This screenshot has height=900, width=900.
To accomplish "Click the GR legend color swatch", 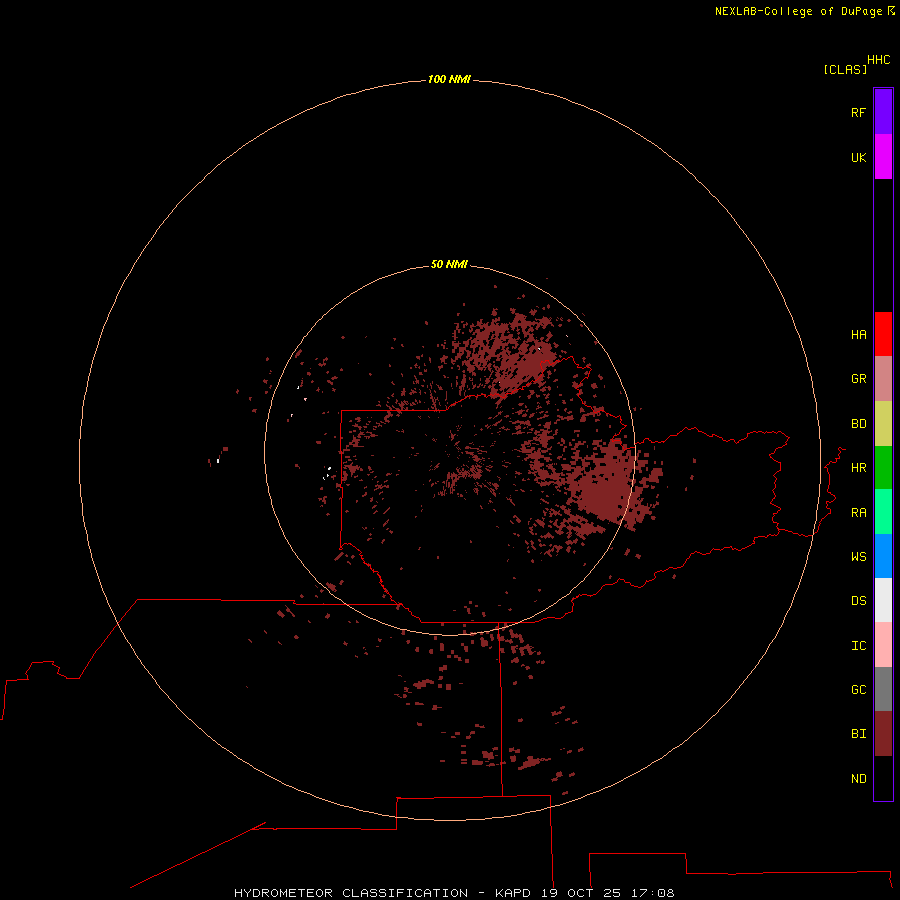I will pos(883,379).
